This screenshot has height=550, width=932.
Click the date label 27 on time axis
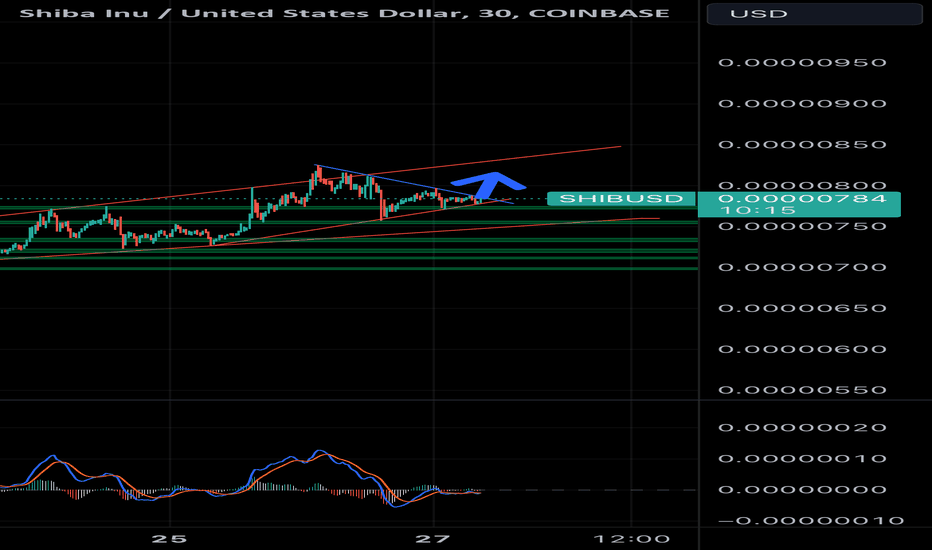coord(433,539)
